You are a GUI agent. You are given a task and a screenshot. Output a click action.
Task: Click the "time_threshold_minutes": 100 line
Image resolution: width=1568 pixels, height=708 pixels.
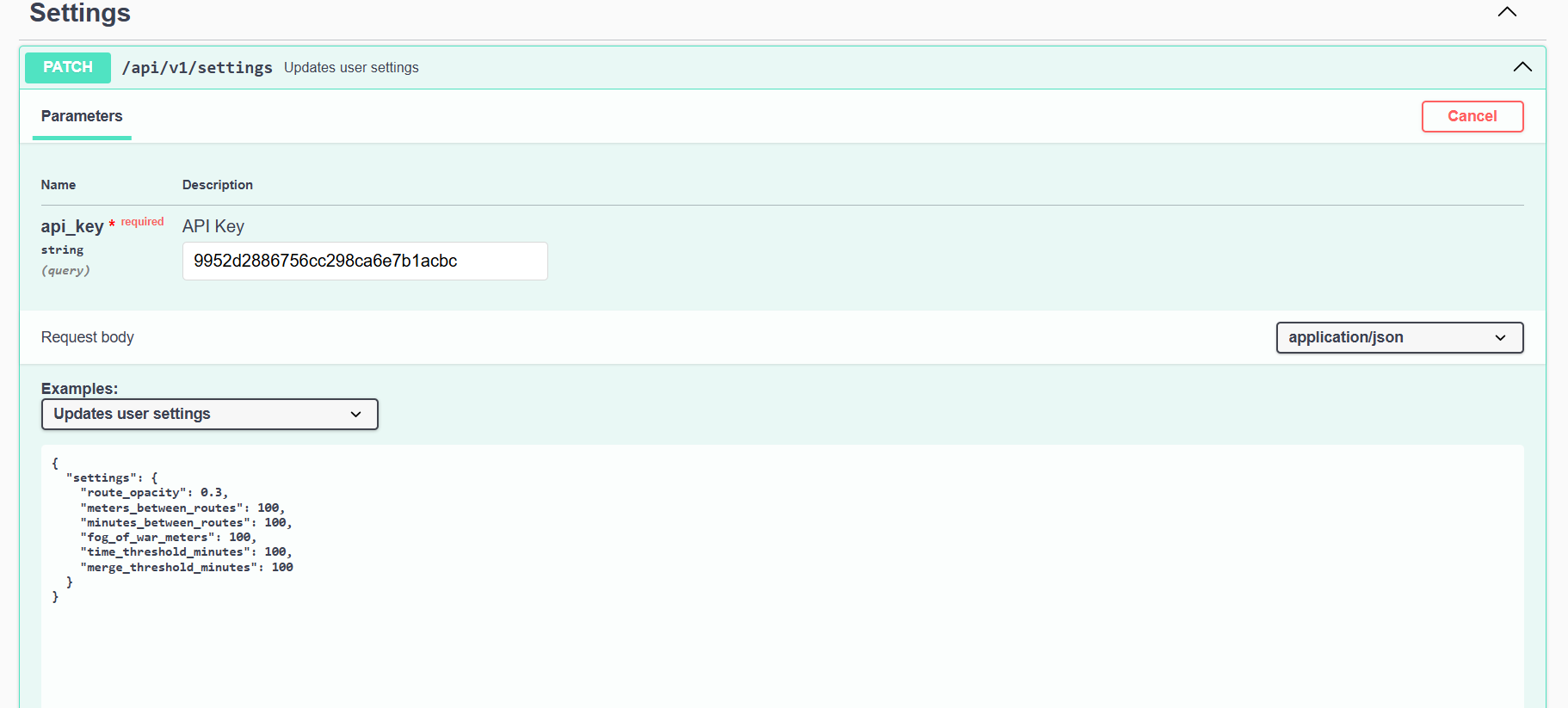[x=186, y=552]
